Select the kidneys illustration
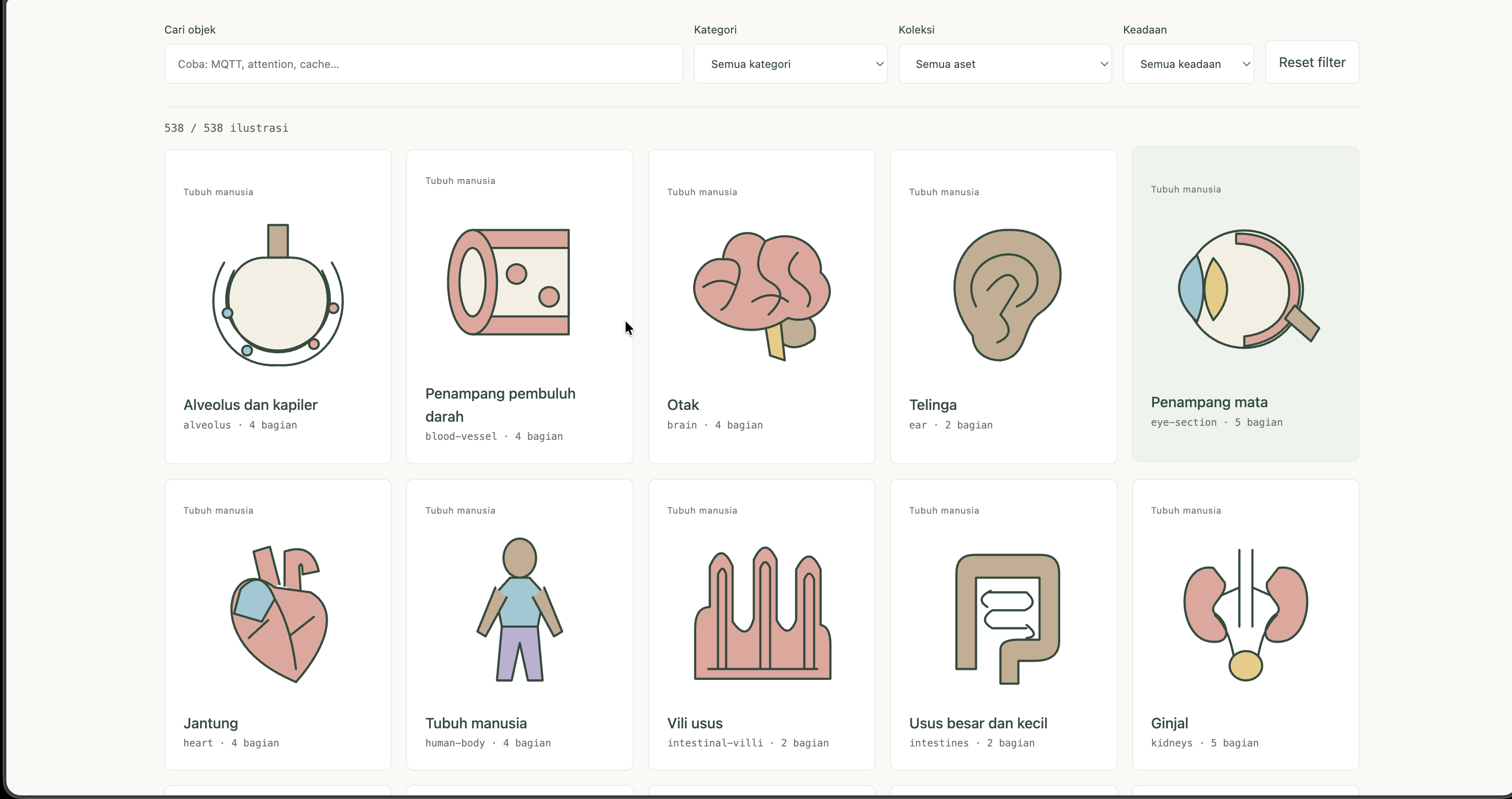 pos(1245,615)
